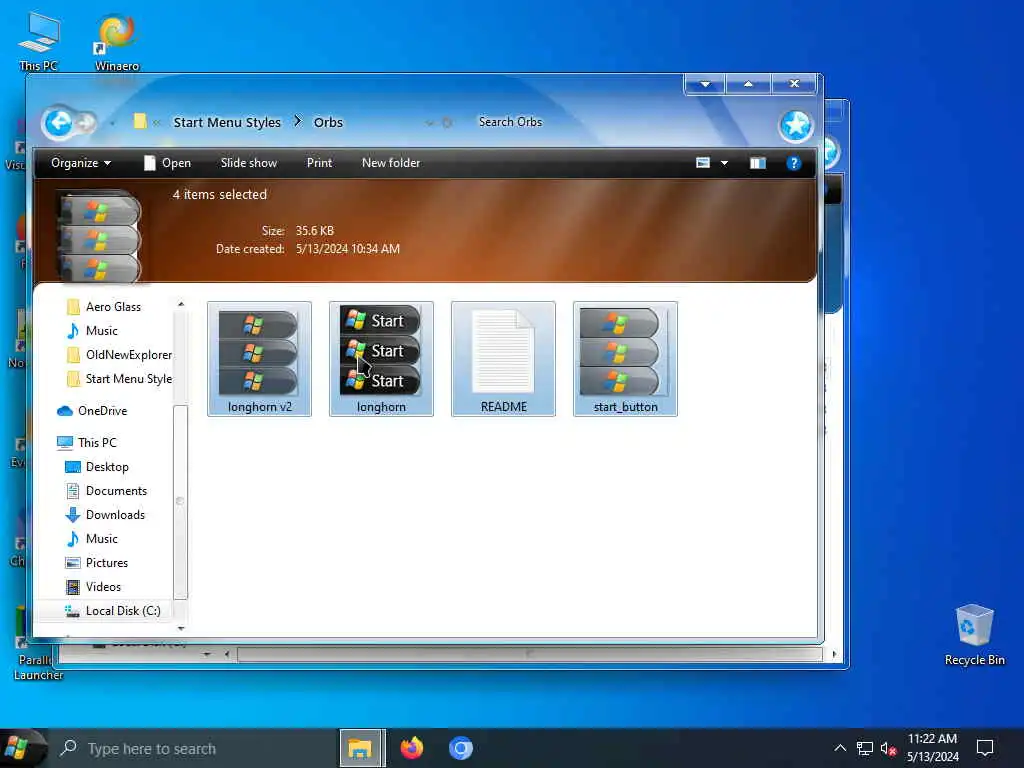Image resolution: width=1024 pixels, height=768 pixels.
Task: Open Documents in the navigation pane
Action: [106, 491]
